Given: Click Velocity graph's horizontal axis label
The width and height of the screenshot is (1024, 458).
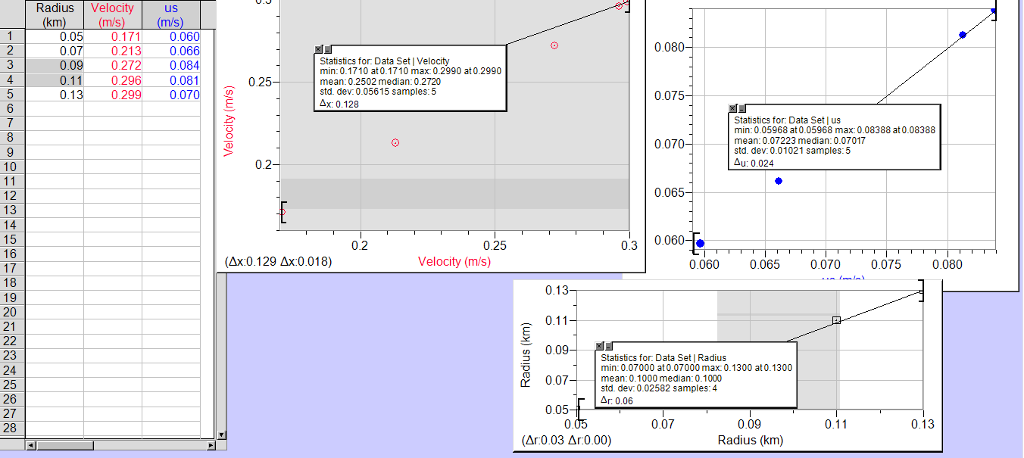Looking at the screenshot, I should (x=455, y=261).
